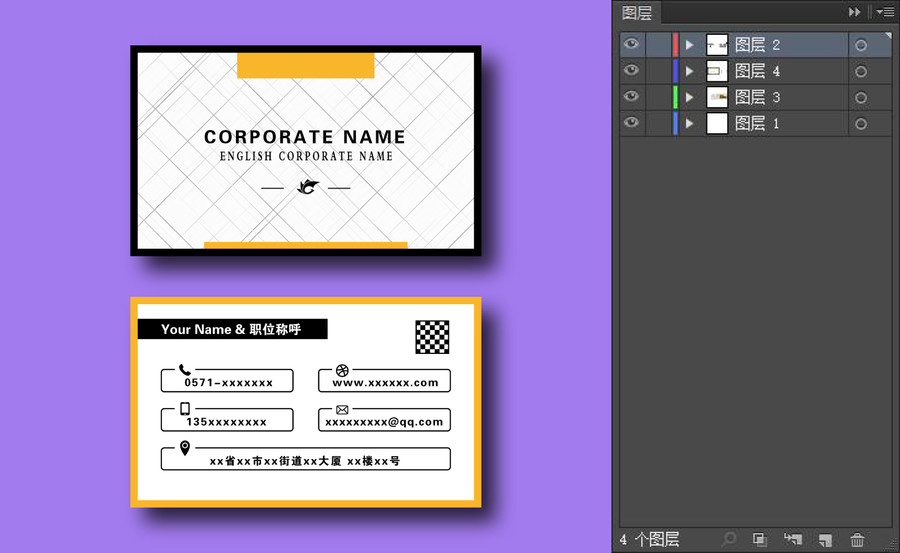
Task: Open the 图层 panel flyout menu
Action: [885, 11]
